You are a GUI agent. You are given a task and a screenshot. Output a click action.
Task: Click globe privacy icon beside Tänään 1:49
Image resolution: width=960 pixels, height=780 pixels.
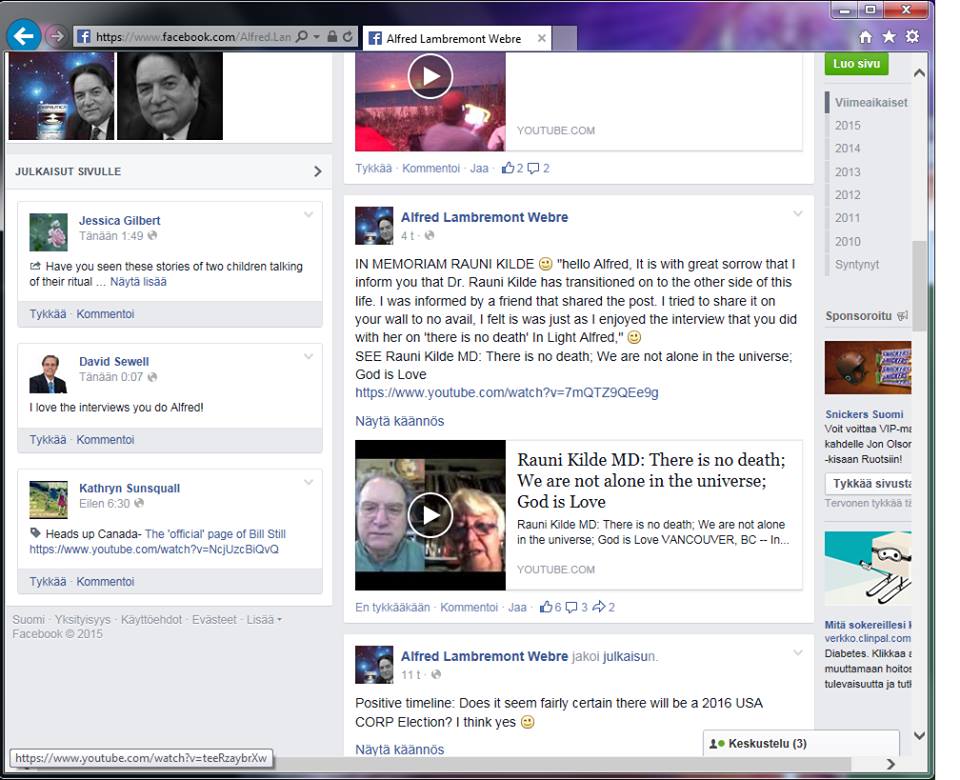click(x=152, y=235)
